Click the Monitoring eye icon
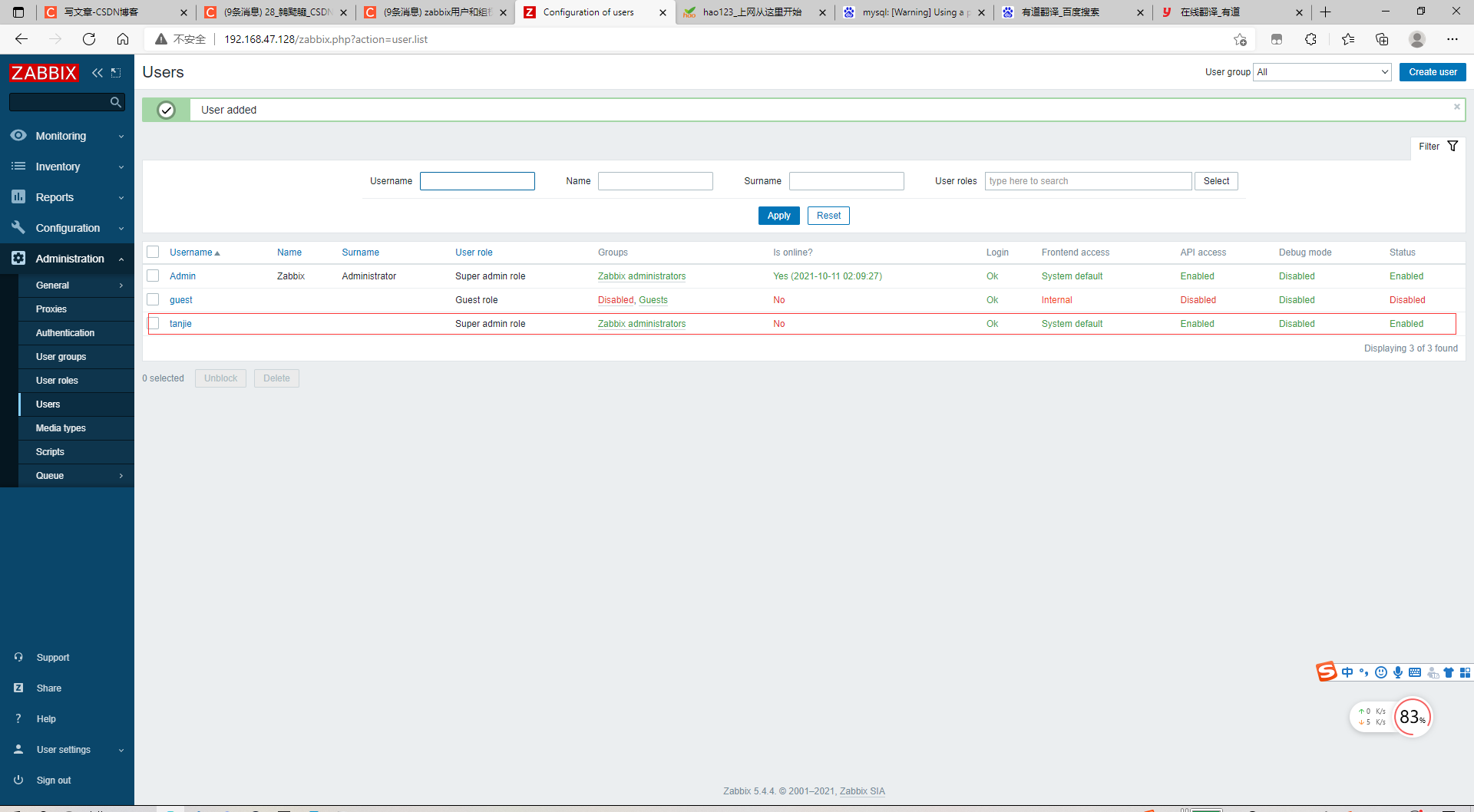 coord(18,135)
